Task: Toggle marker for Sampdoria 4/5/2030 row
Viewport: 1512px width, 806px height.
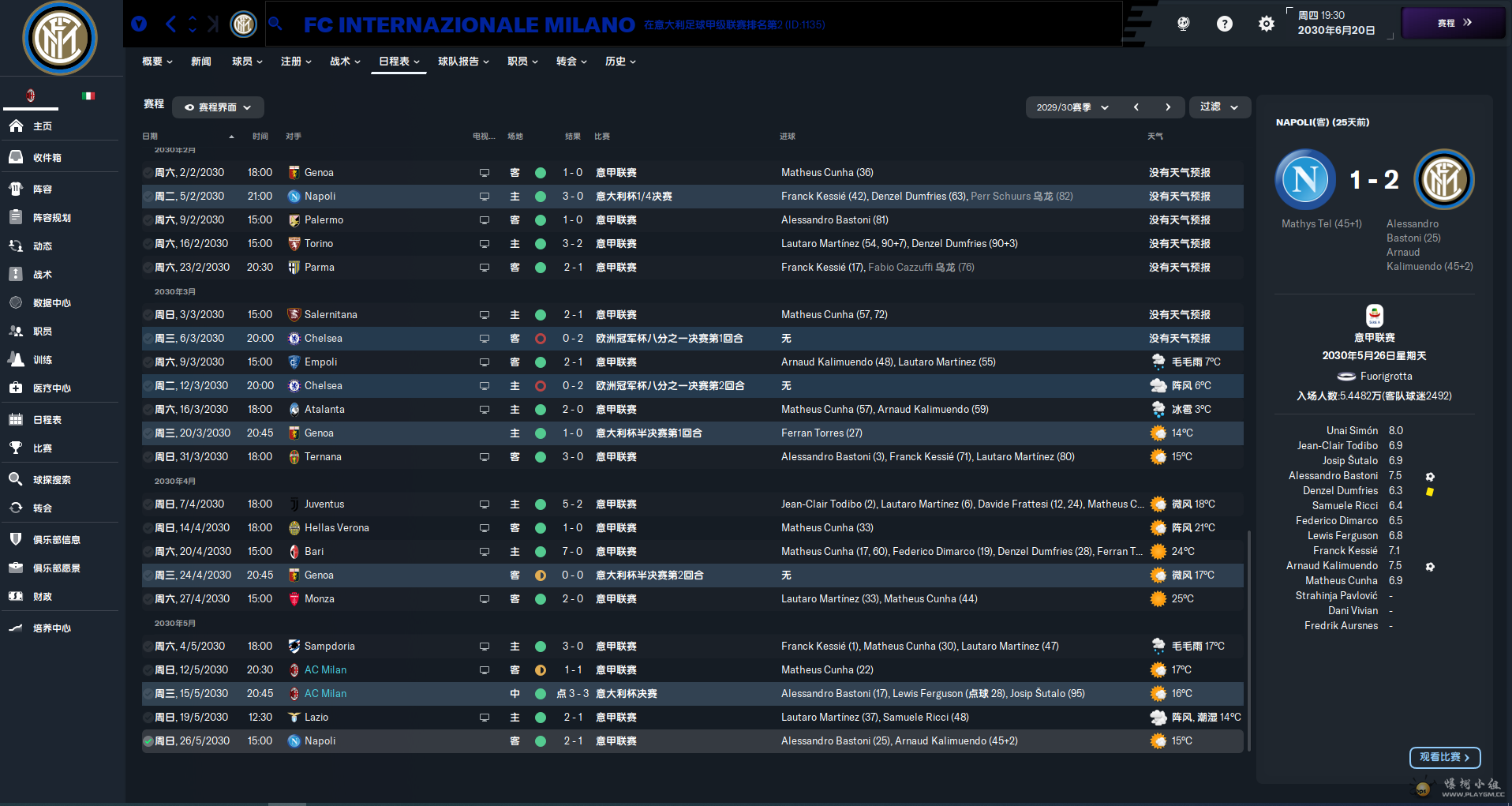Action: point(148,647)
